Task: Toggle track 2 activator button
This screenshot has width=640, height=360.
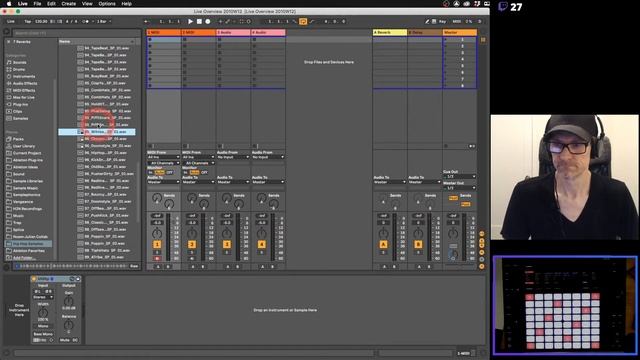Action: [x=192, y=244]
